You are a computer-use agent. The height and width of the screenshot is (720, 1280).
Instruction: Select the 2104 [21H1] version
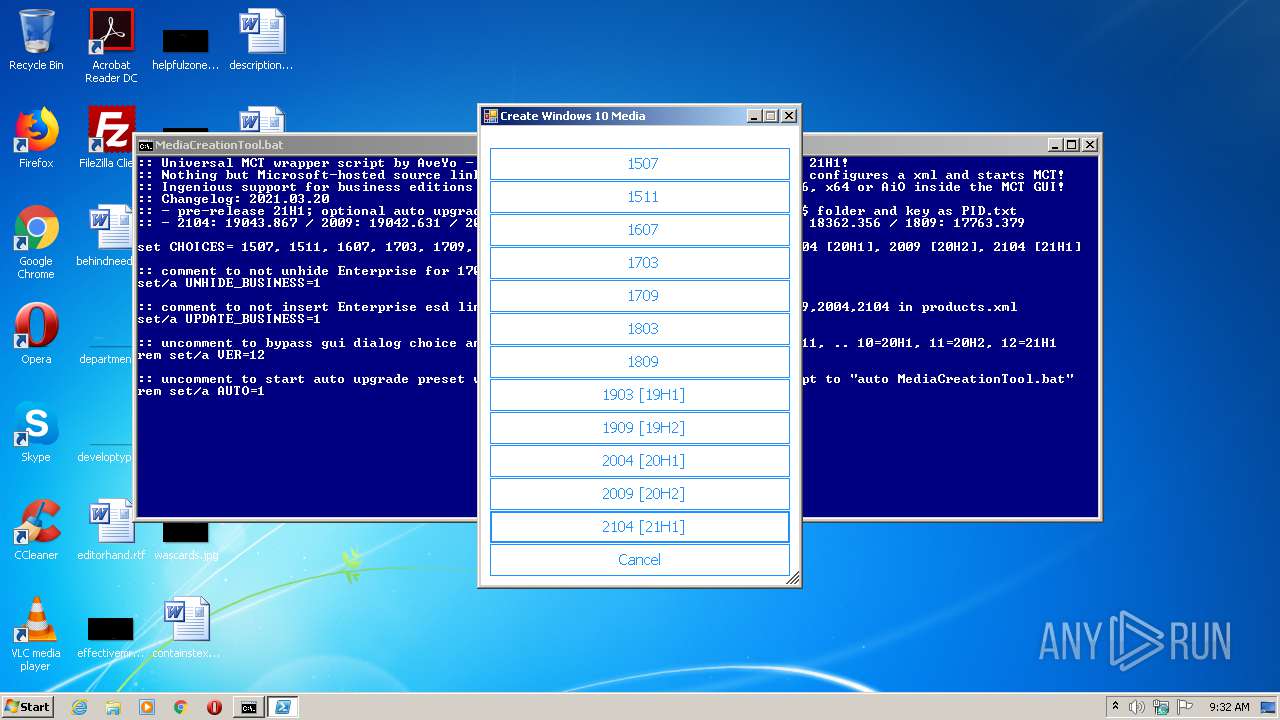pos(640,527)
